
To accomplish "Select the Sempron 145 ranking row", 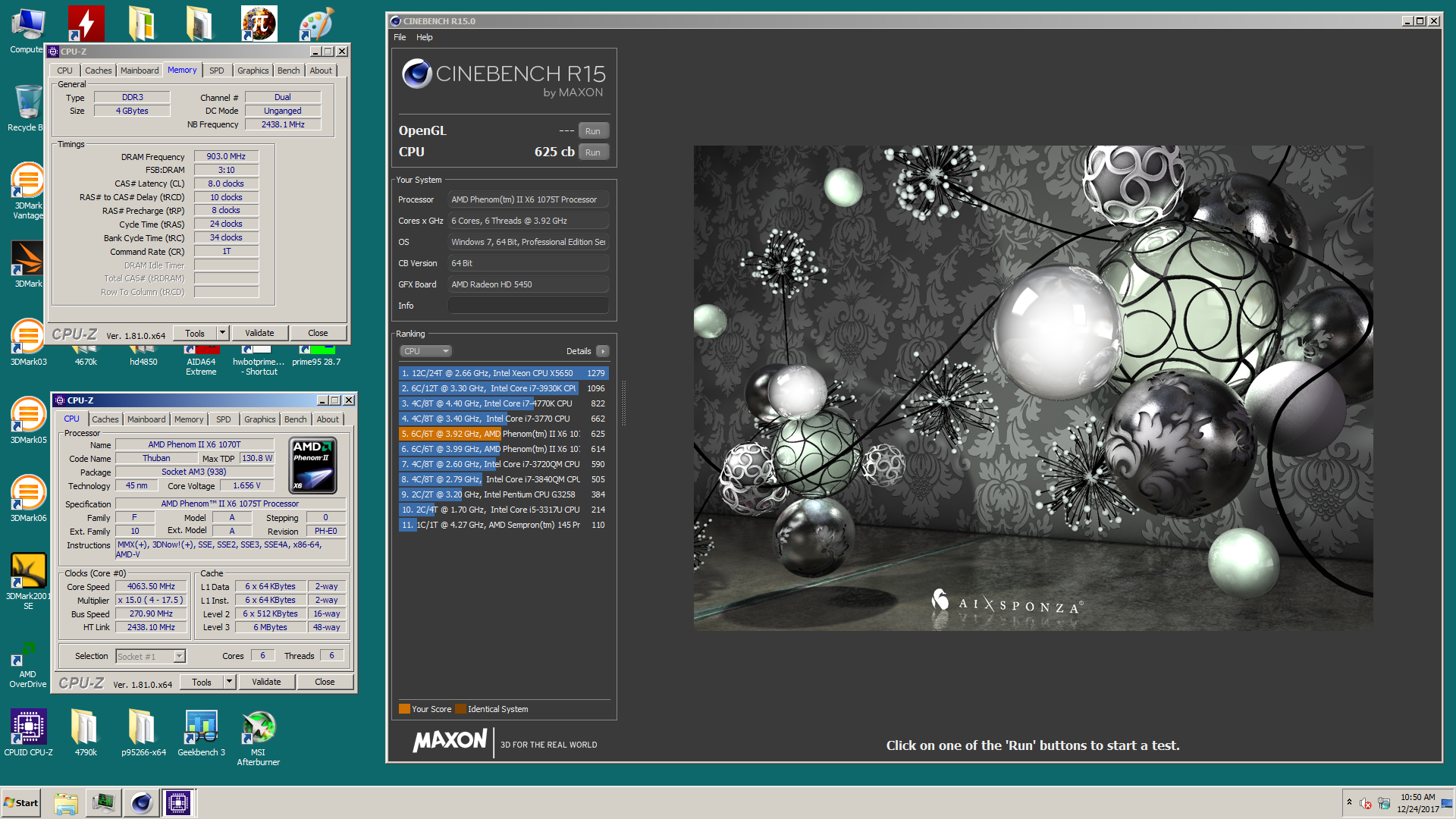I will point(504,525).
